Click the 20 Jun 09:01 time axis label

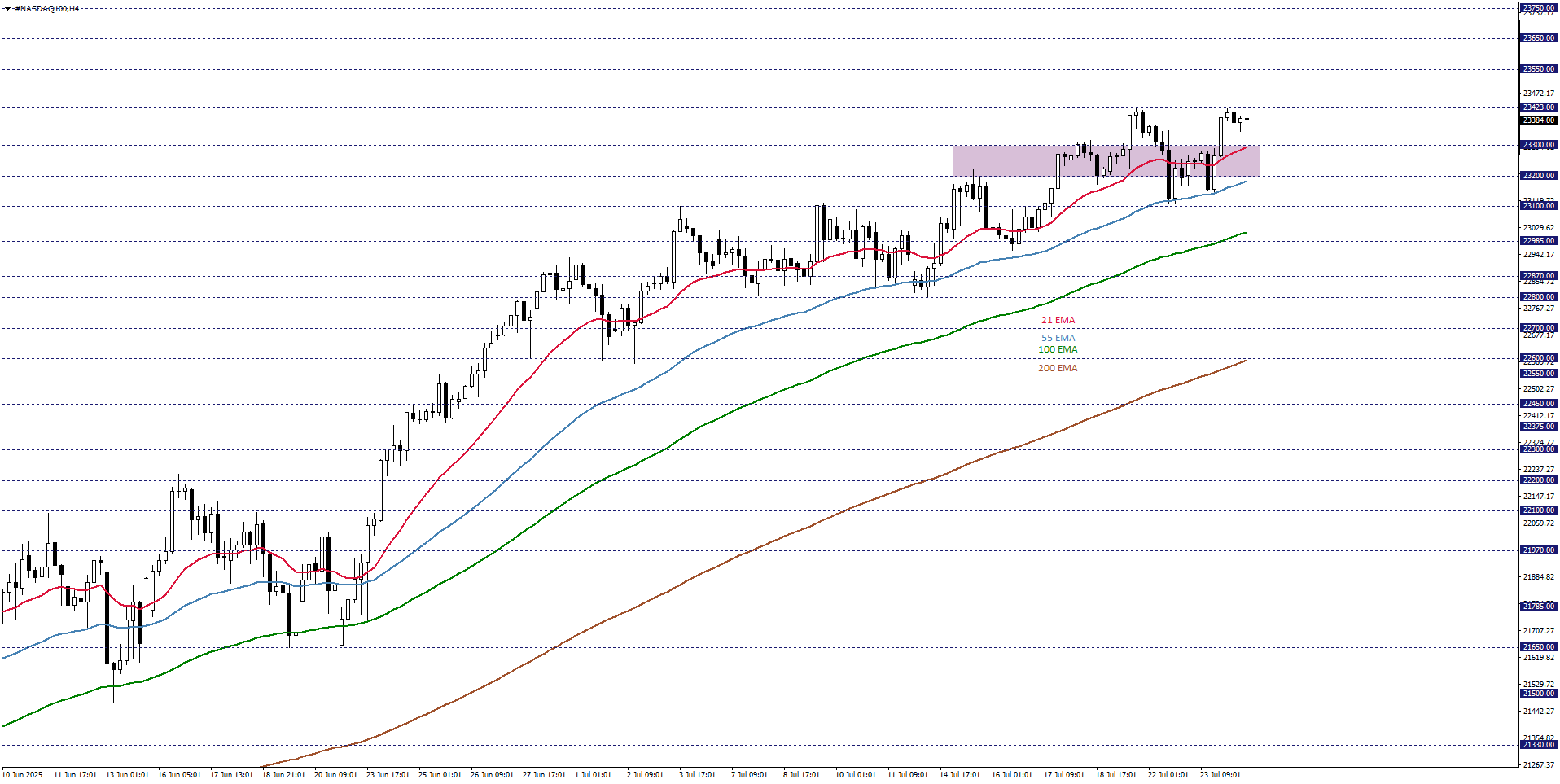coord(336,775)
